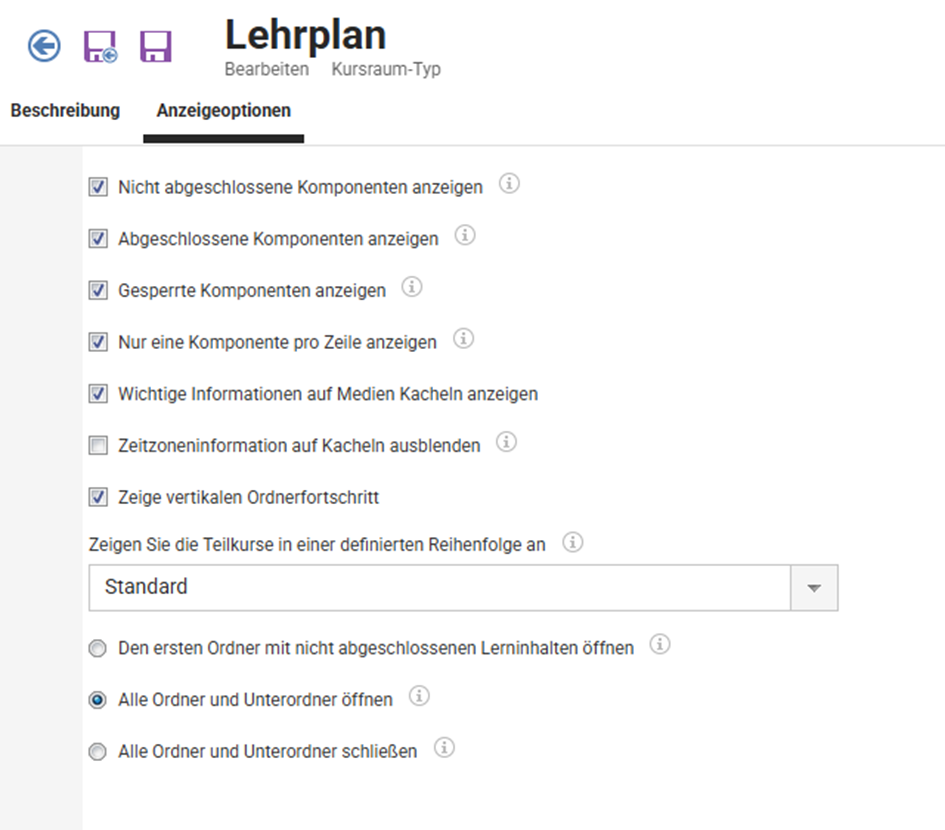This screenshot has width=945, height=830.
Task: Open info for 'Zeigen Sie die Teilkurse' setting
Action: 572,542
